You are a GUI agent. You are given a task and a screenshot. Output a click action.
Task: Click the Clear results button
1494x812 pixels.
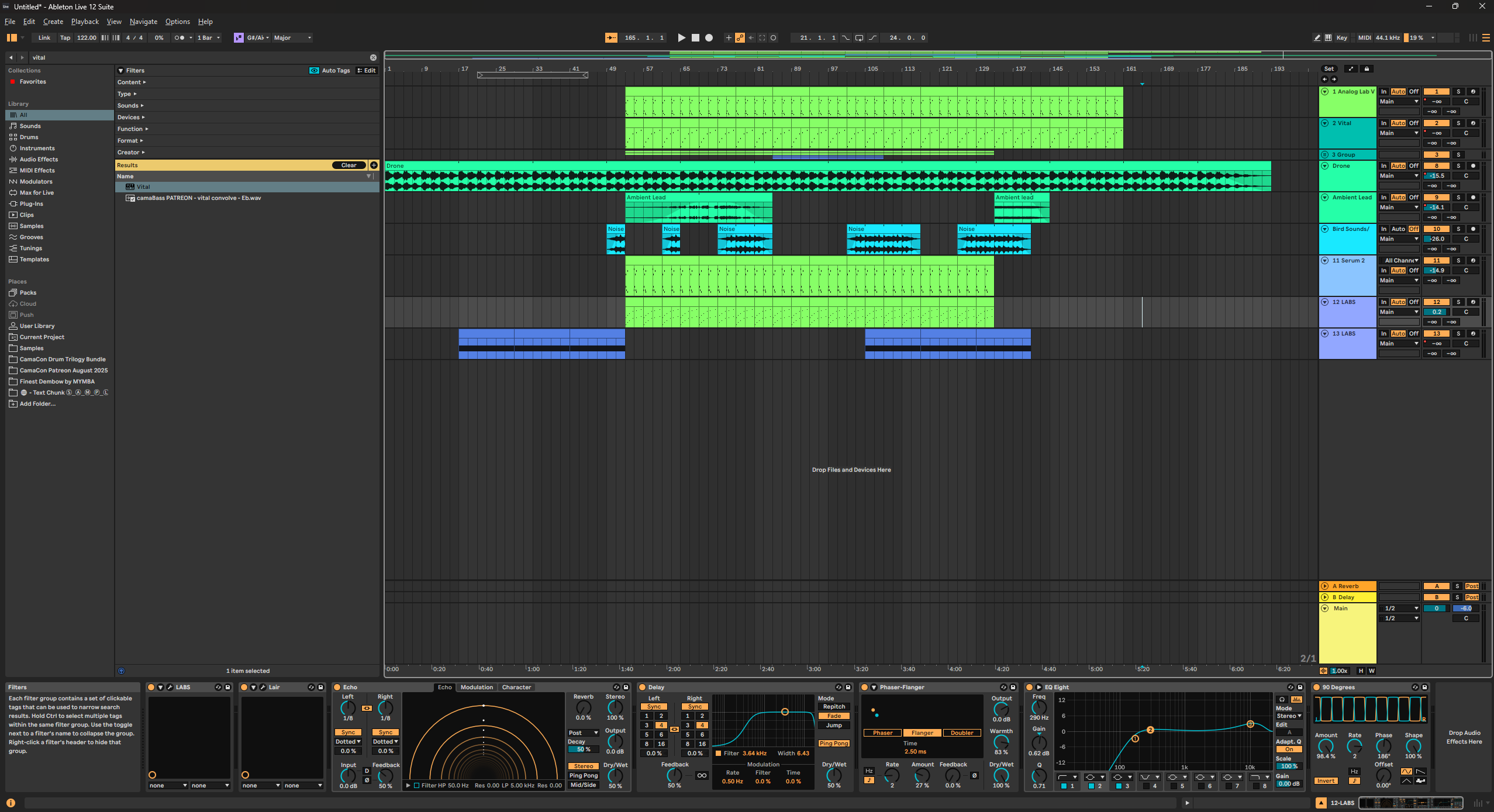[x=349, y=165]
